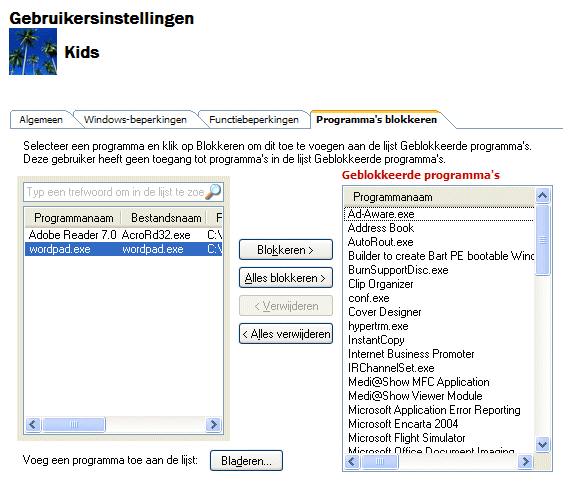
Task: Select Medi@Show MFC Application entry
Action: tap(439, 382)
